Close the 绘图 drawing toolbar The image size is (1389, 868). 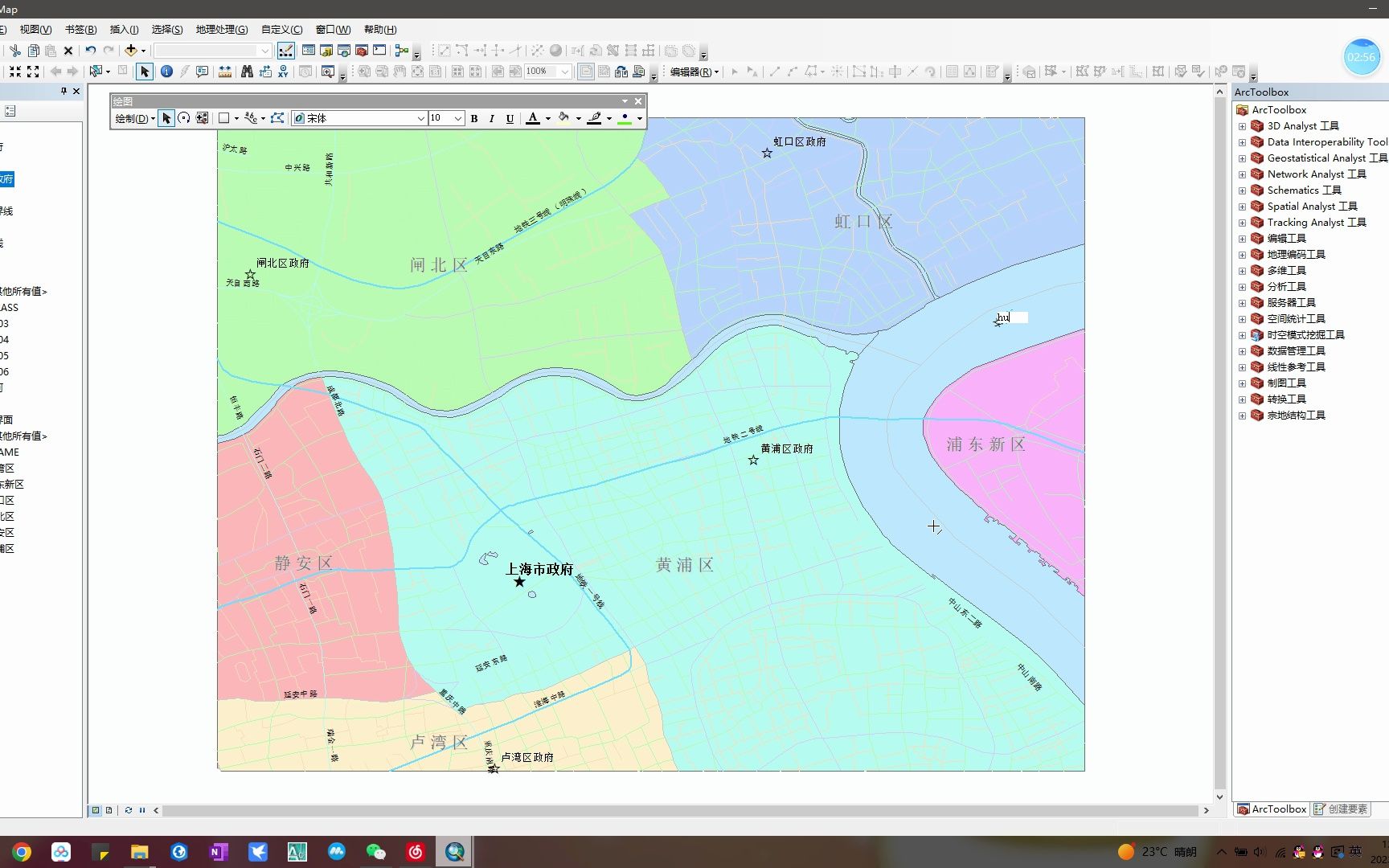pyautogui.click(x=638, y=101)
